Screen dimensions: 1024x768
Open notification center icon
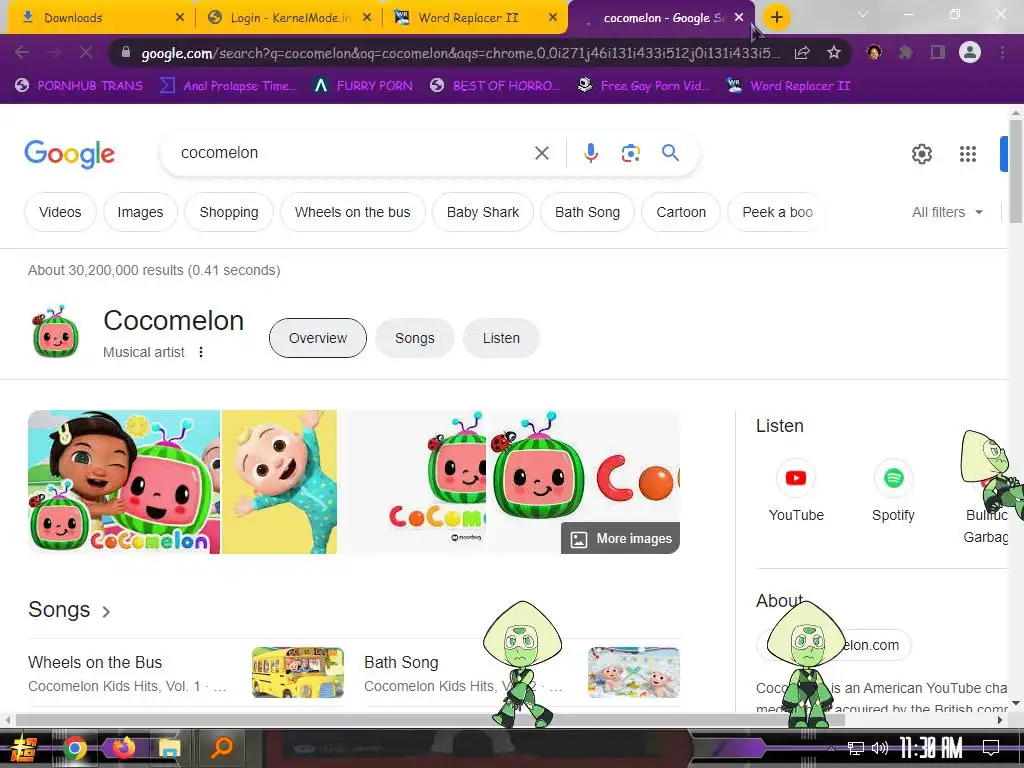tap(991, 748)
